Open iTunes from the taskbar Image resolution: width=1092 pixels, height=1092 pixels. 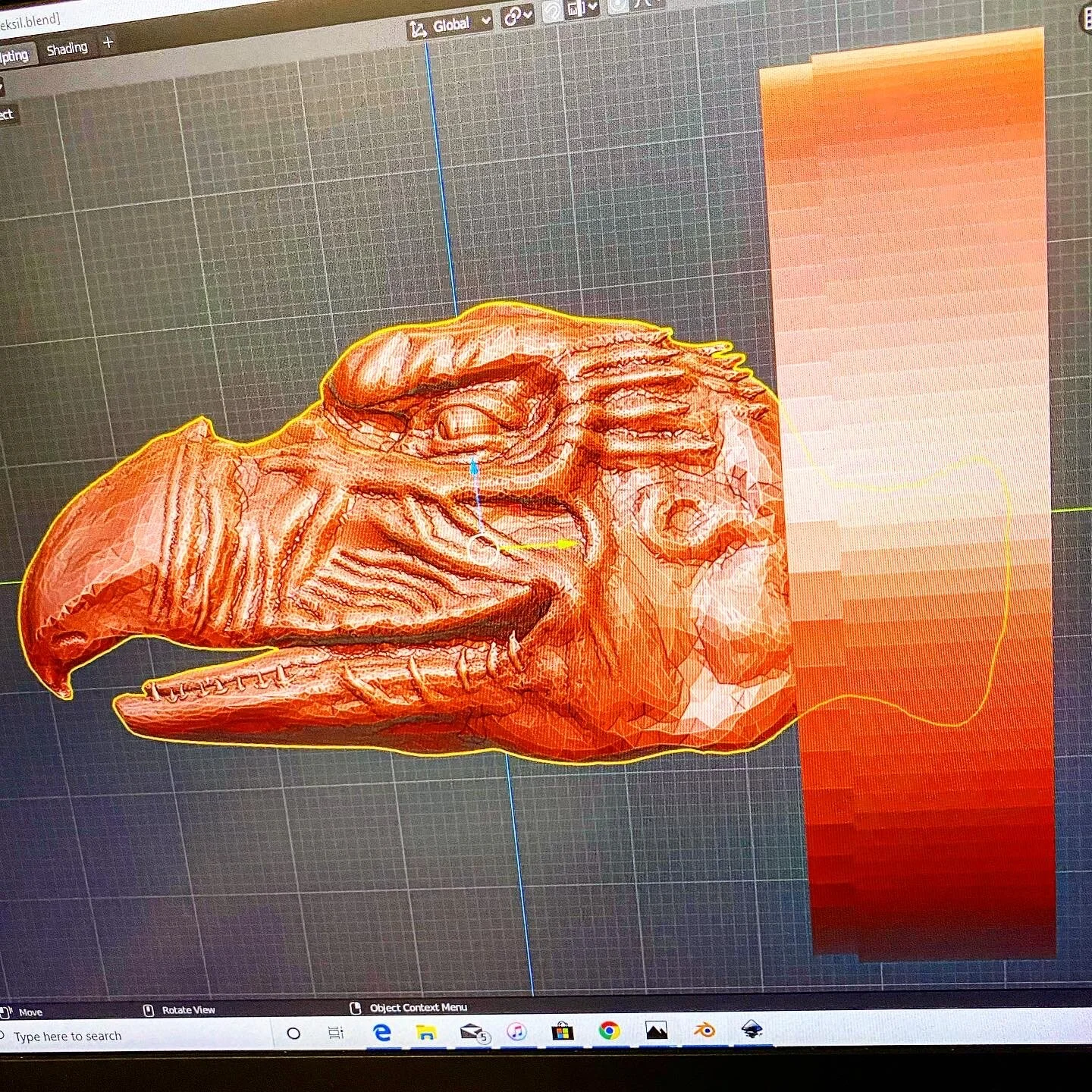pos(516,1031)
